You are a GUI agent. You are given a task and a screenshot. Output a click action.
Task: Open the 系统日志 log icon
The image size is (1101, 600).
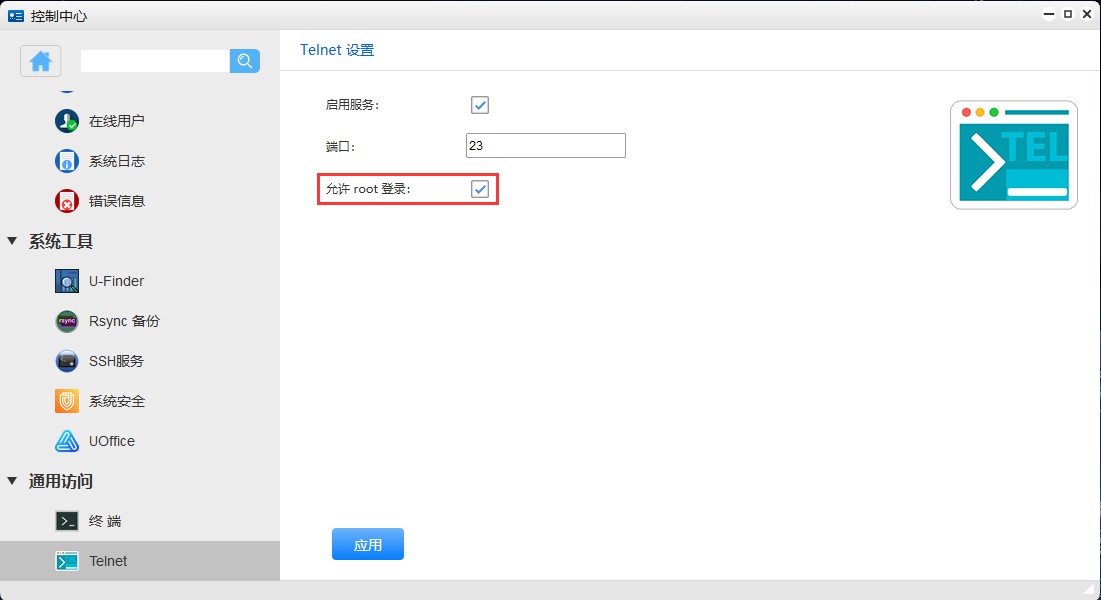click(x=66, y=161)
